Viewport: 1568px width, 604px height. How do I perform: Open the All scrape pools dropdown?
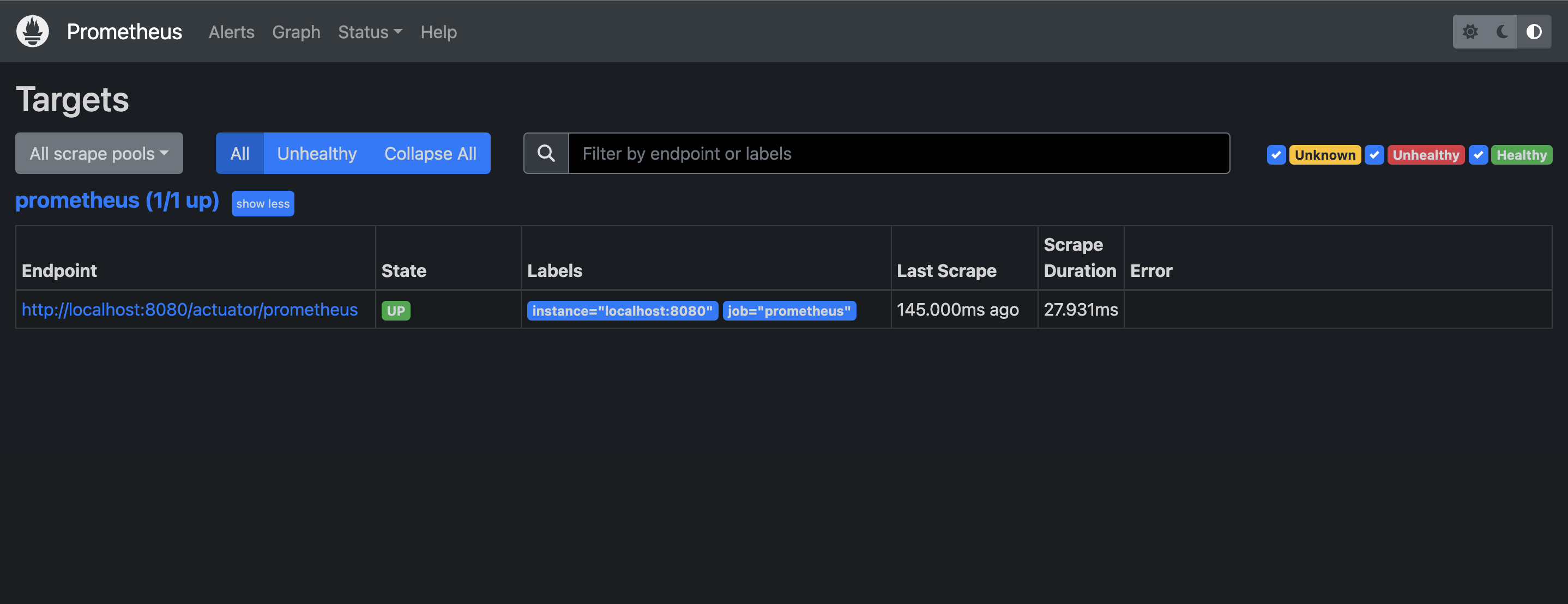[x=99, y=153]
